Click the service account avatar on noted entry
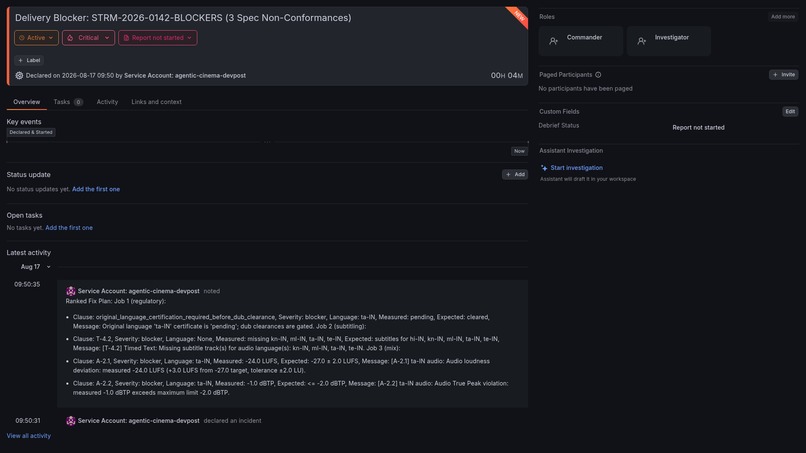 click(71, 291)
